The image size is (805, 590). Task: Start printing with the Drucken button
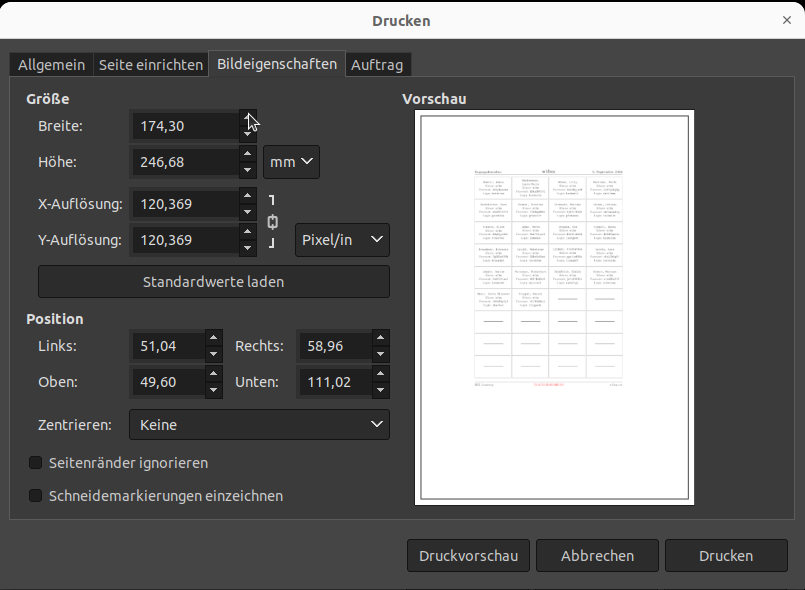tap(726, 555)
